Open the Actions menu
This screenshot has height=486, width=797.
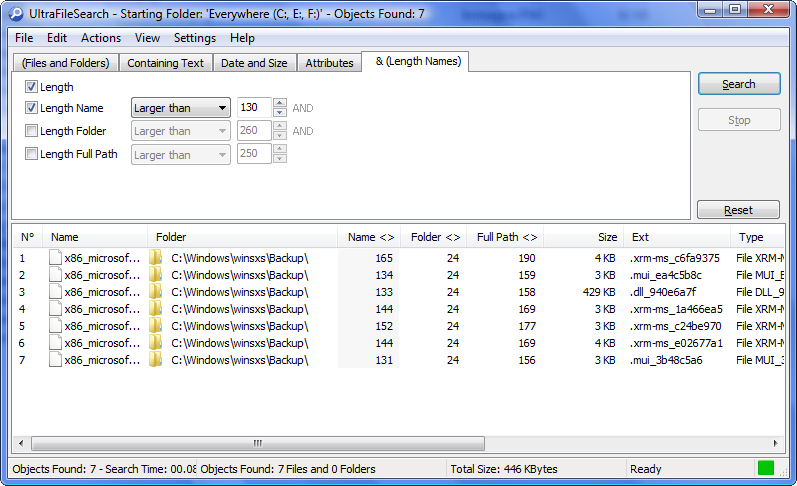tap(101, 38)
